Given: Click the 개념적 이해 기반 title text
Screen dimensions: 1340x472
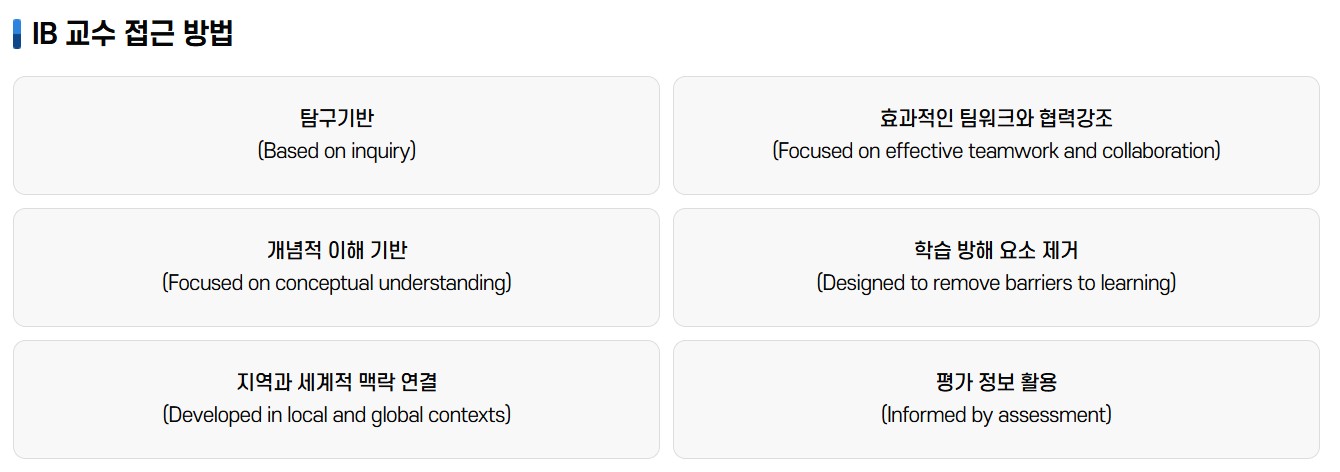Looking at the screenshot, I should coord(336,250).
